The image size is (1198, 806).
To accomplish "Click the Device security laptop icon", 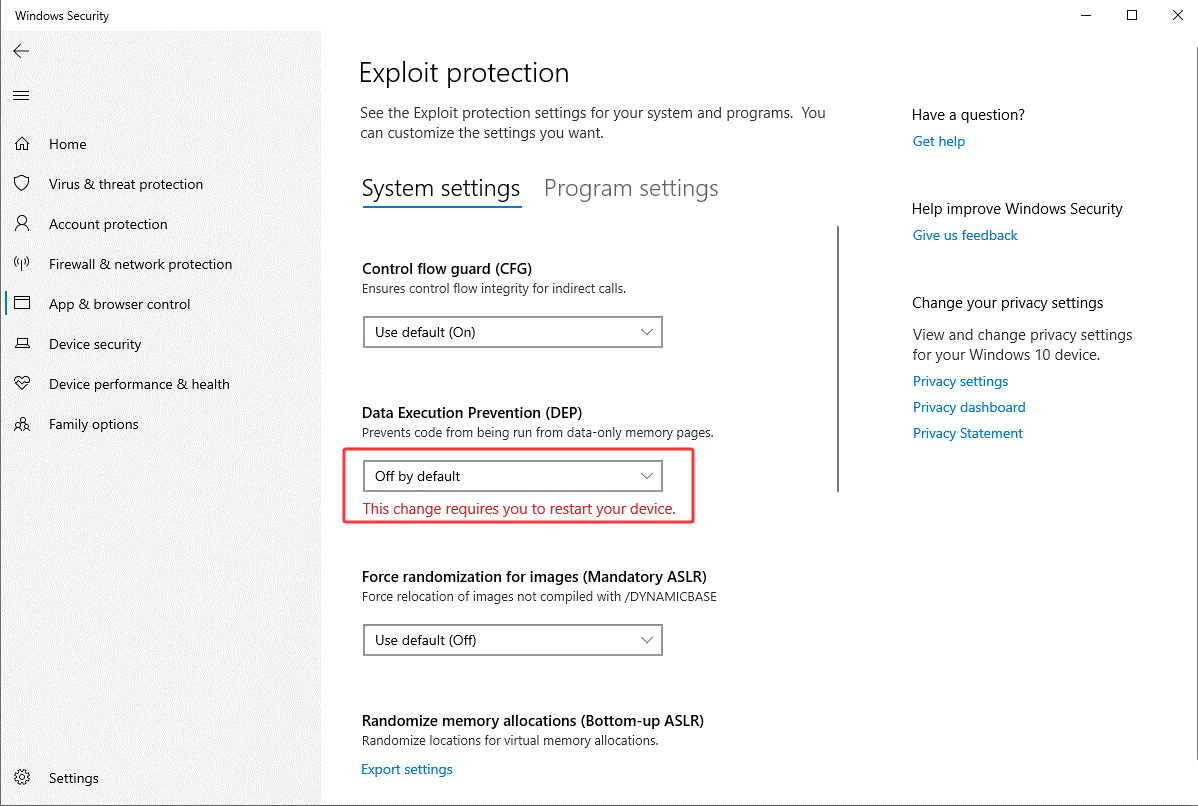I will (22, 344).
